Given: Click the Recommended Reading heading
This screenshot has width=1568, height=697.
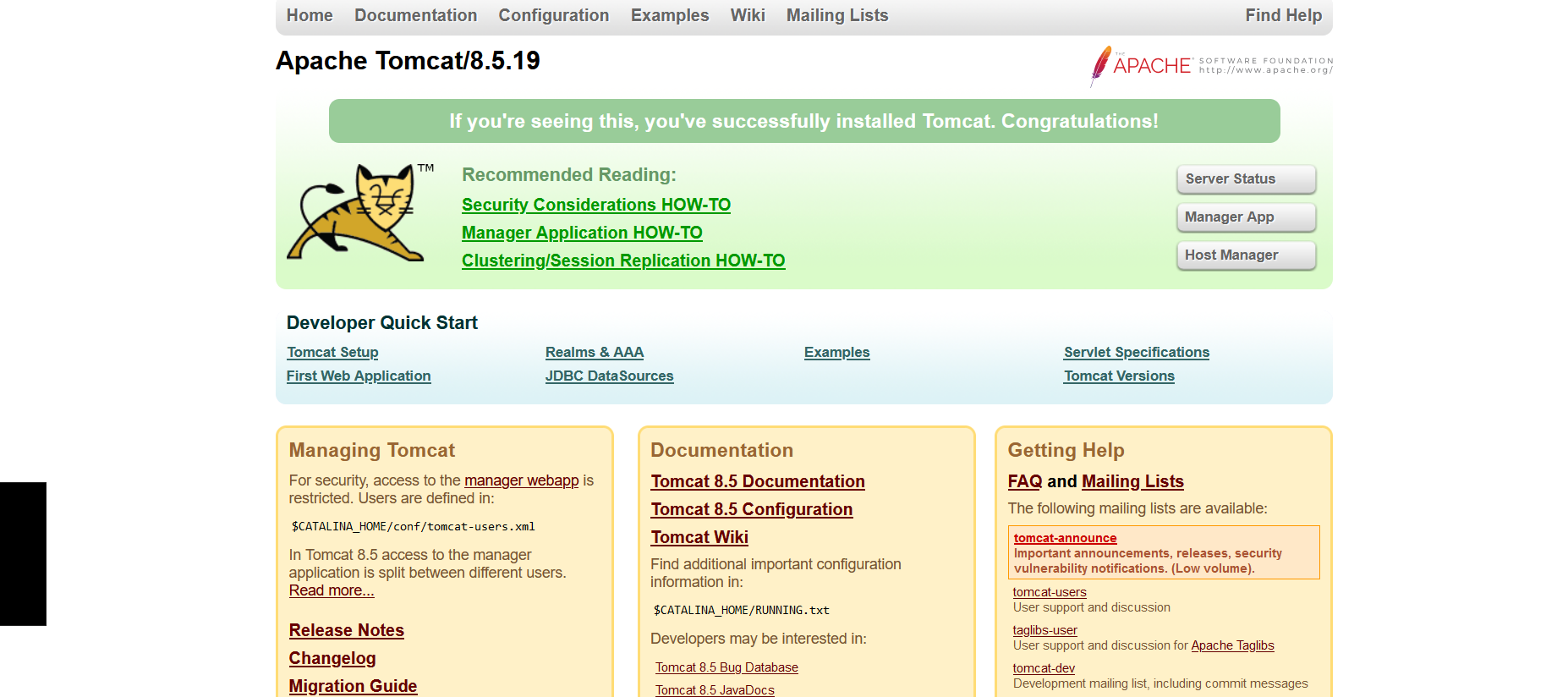Looking at the screenshot, I should (x=569, y=174).
